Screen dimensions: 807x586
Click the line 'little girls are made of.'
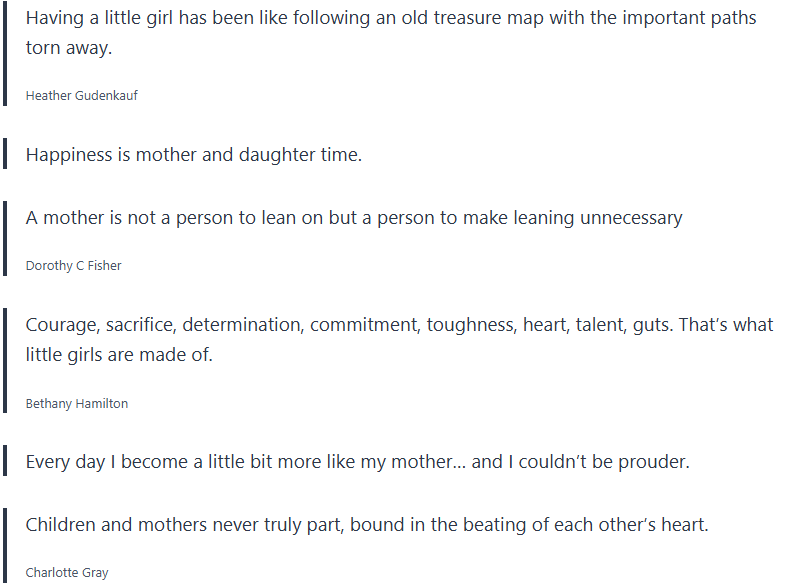(x=119, y=355)
